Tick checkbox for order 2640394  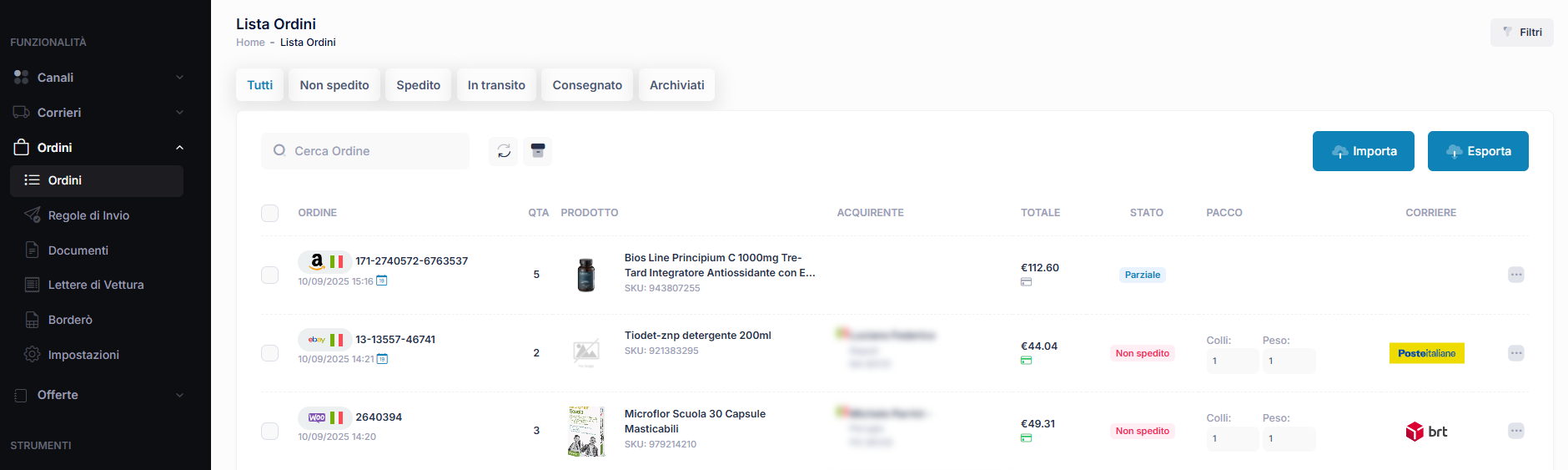pos(270,431)
